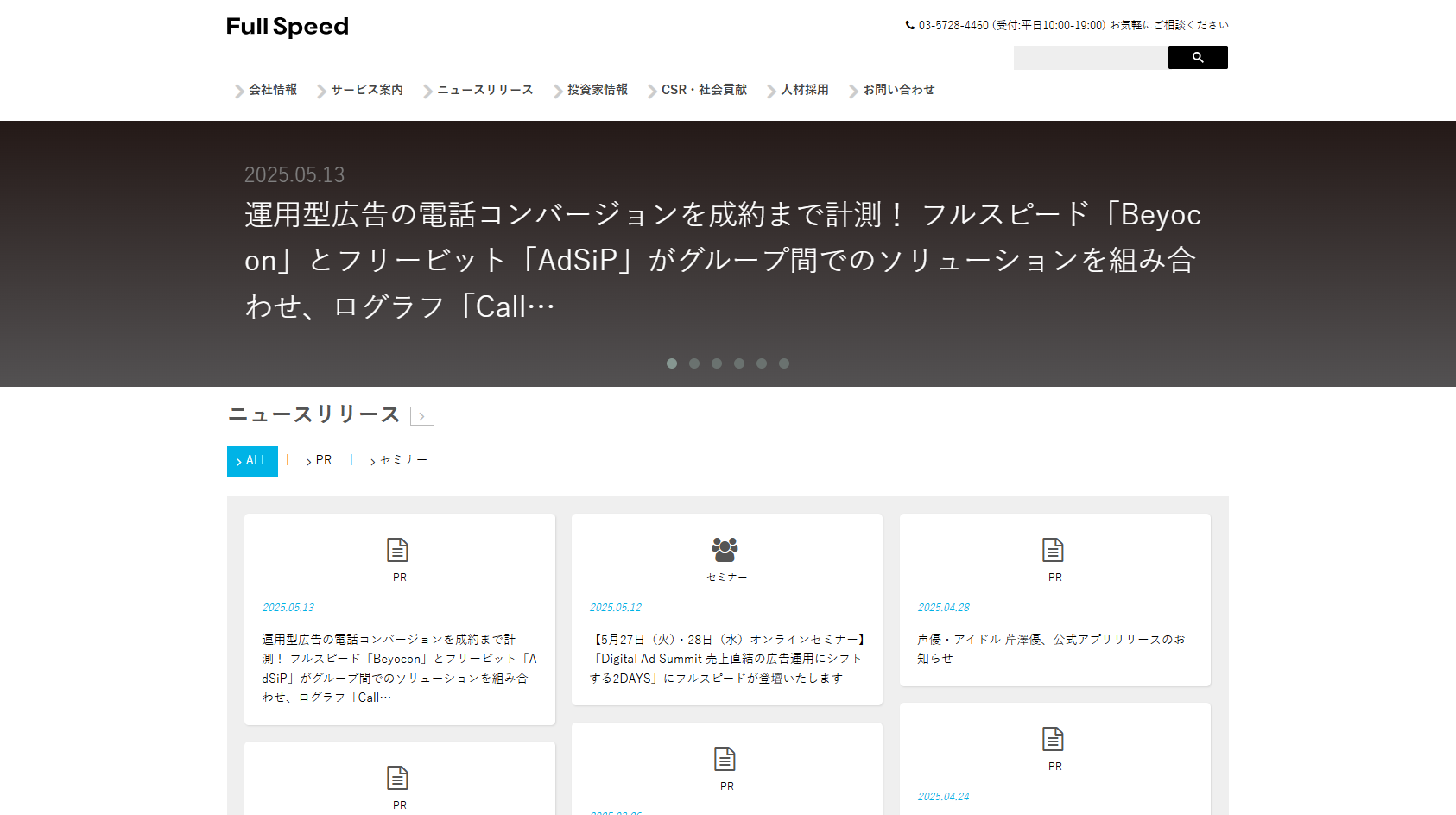Select the first carousel dot
The image size is (1456, 815).
[x=672, y=363]
